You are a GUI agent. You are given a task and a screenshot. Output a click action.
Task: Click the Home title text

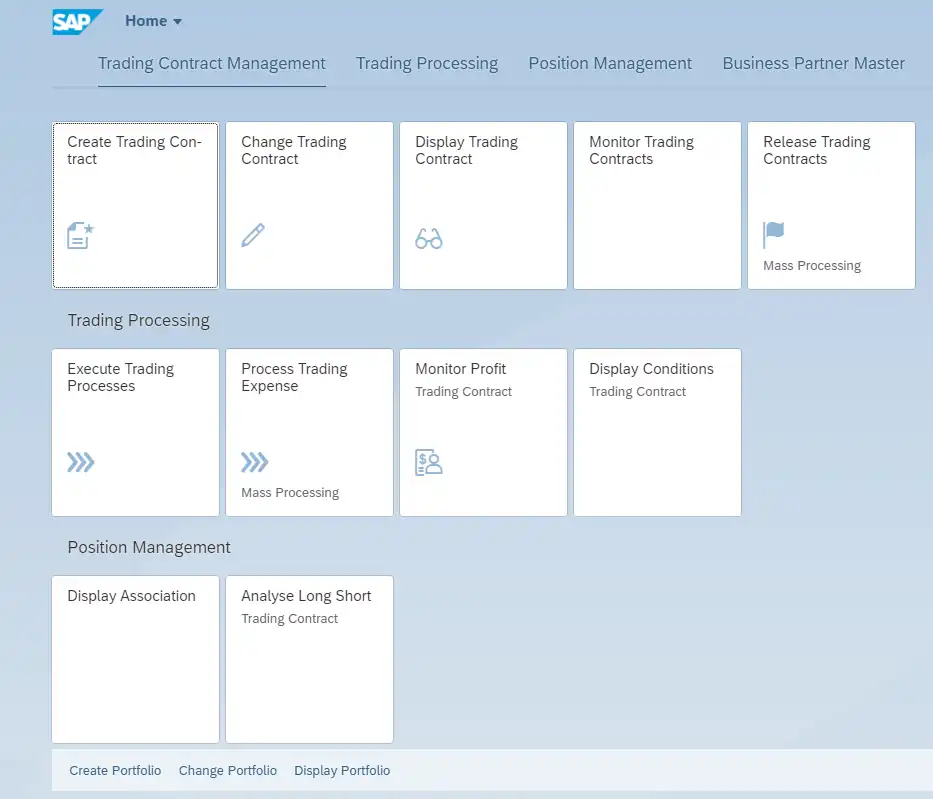click(146, 21)
